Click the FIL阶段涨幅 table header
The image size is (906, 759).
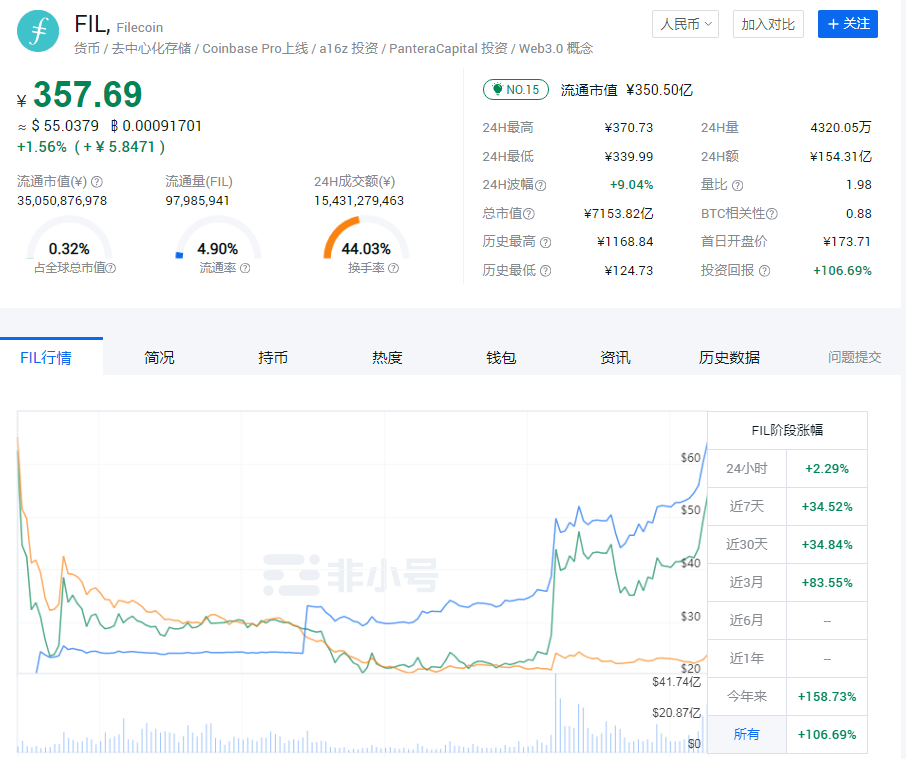tap(788, 430)
